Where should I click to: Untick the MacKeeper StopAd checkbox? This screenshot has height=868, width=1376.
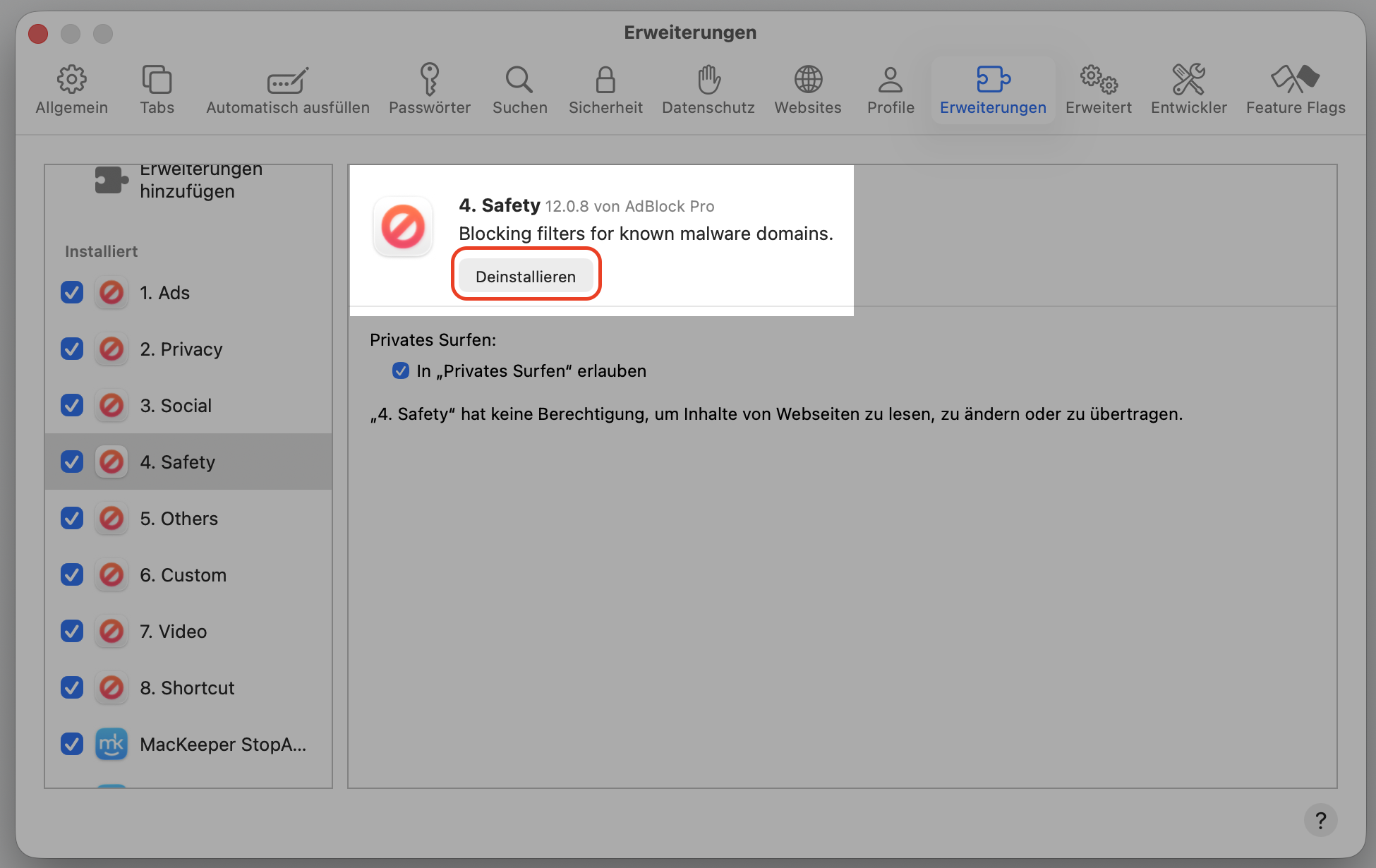[x=72, y=744]
